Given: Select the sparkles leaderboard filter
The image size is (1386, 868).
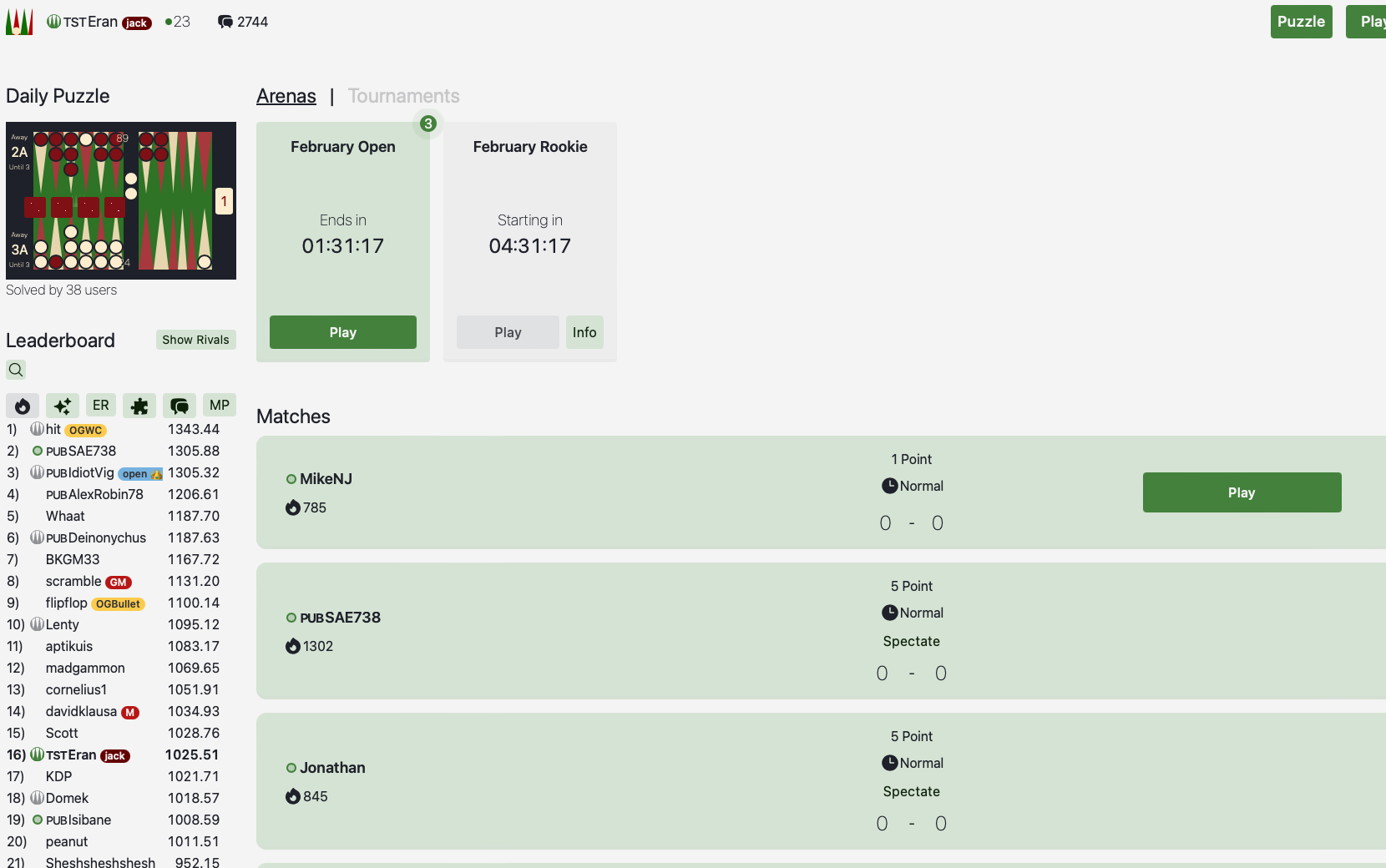Looking at the screenshot, I should coord(63,406).
